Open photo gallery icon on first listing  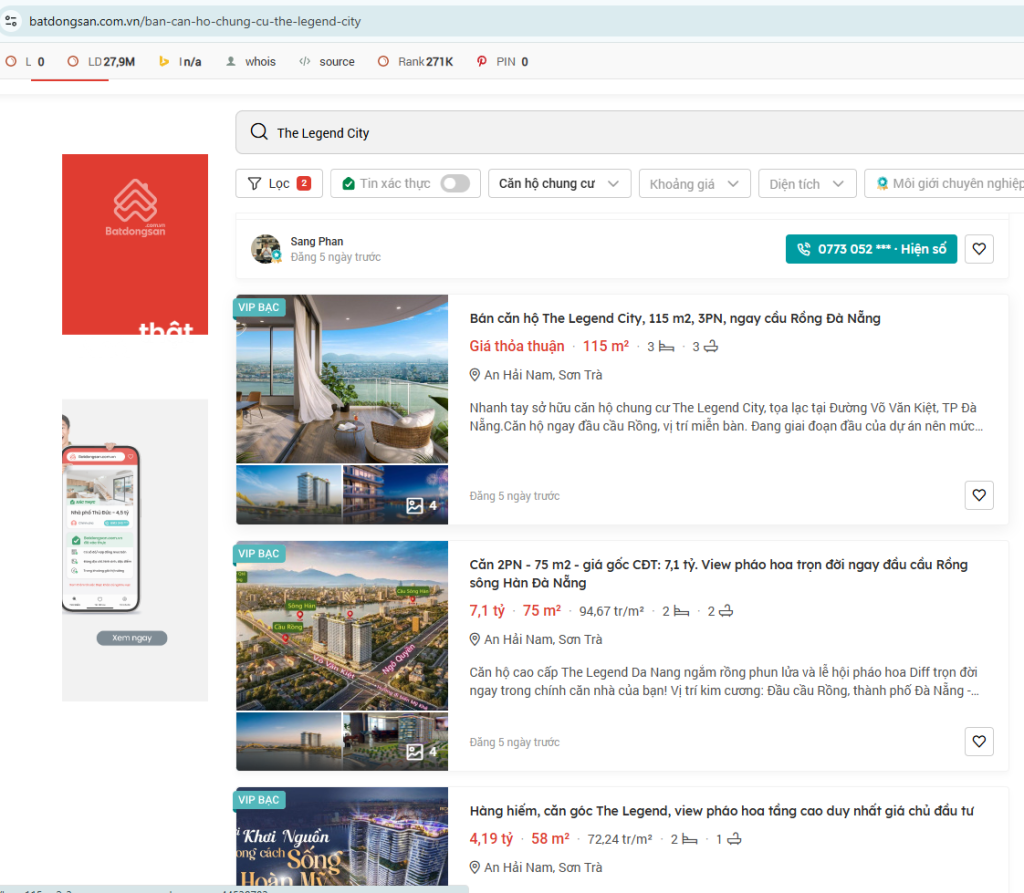click(421, 506)
